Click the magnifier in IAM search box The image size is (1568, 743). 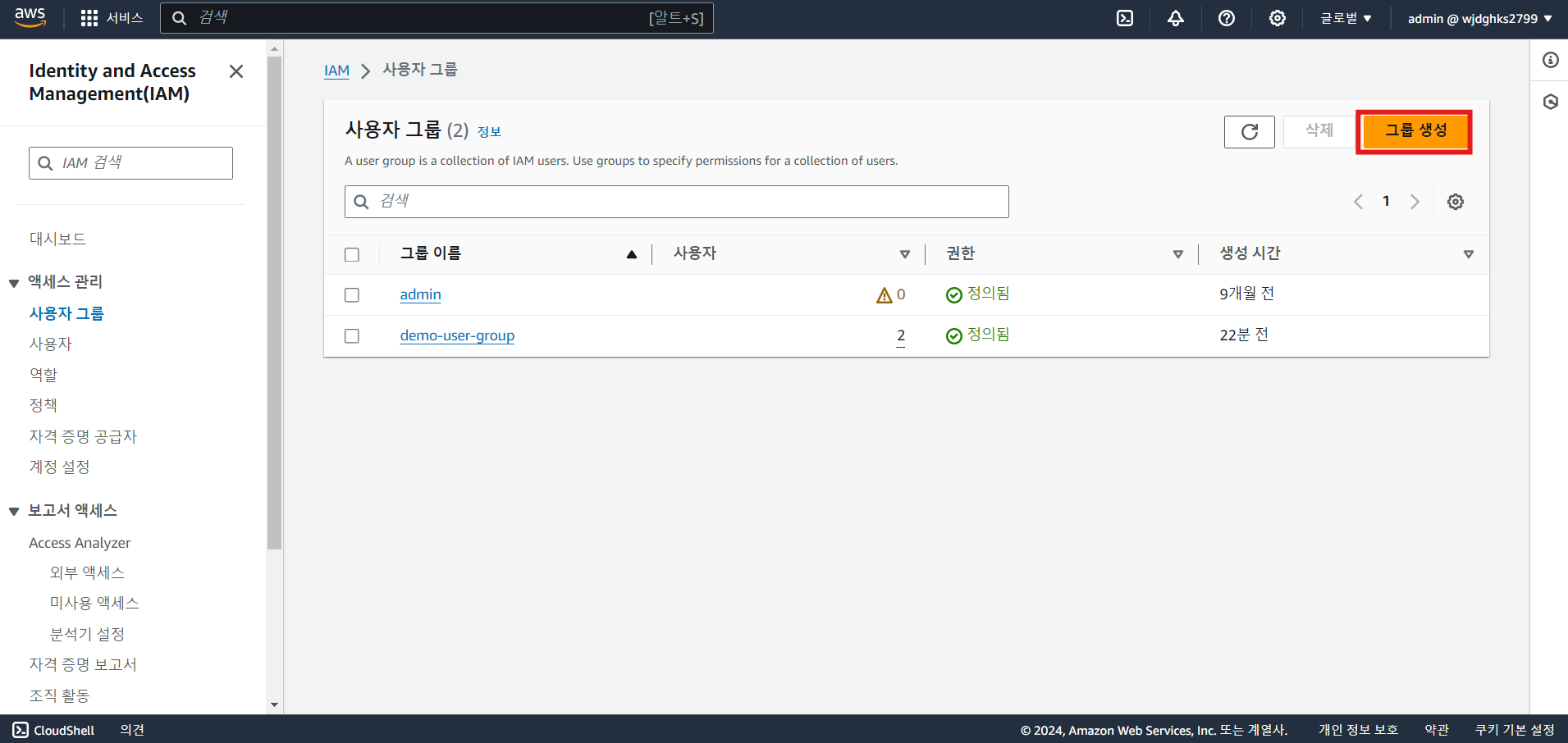46,163
